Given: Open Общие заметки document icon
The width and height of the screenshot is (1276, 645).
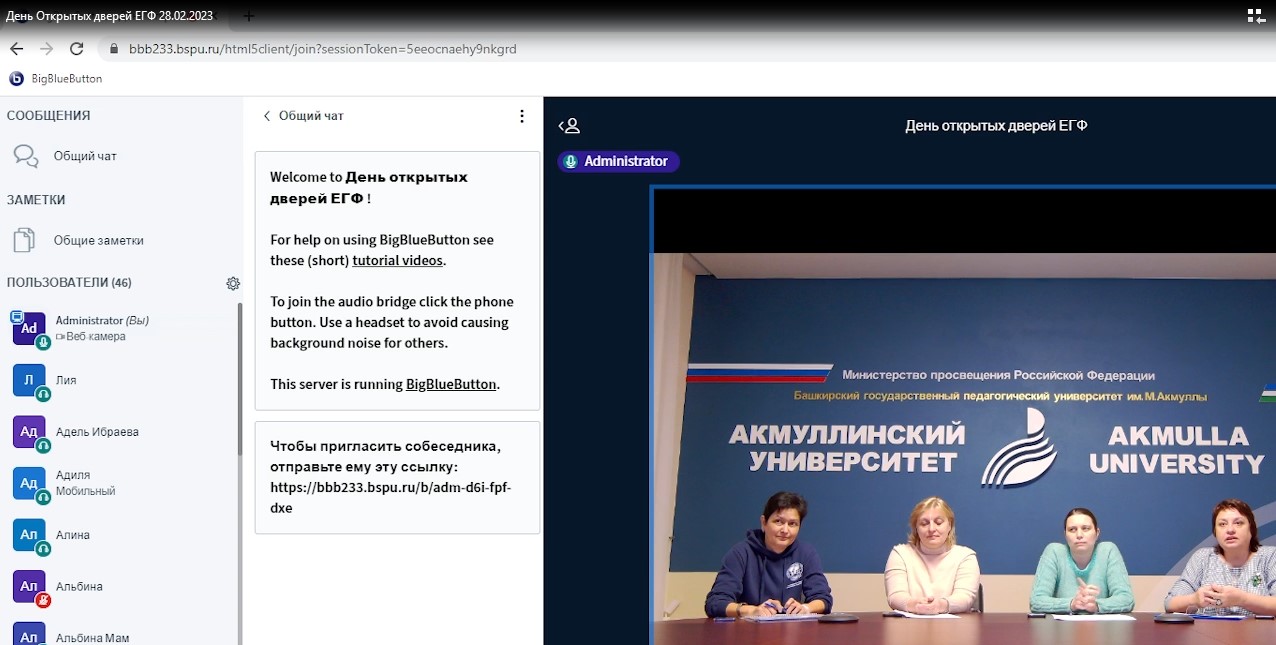Looking at the screenshot, I should (x=24, y=240).
